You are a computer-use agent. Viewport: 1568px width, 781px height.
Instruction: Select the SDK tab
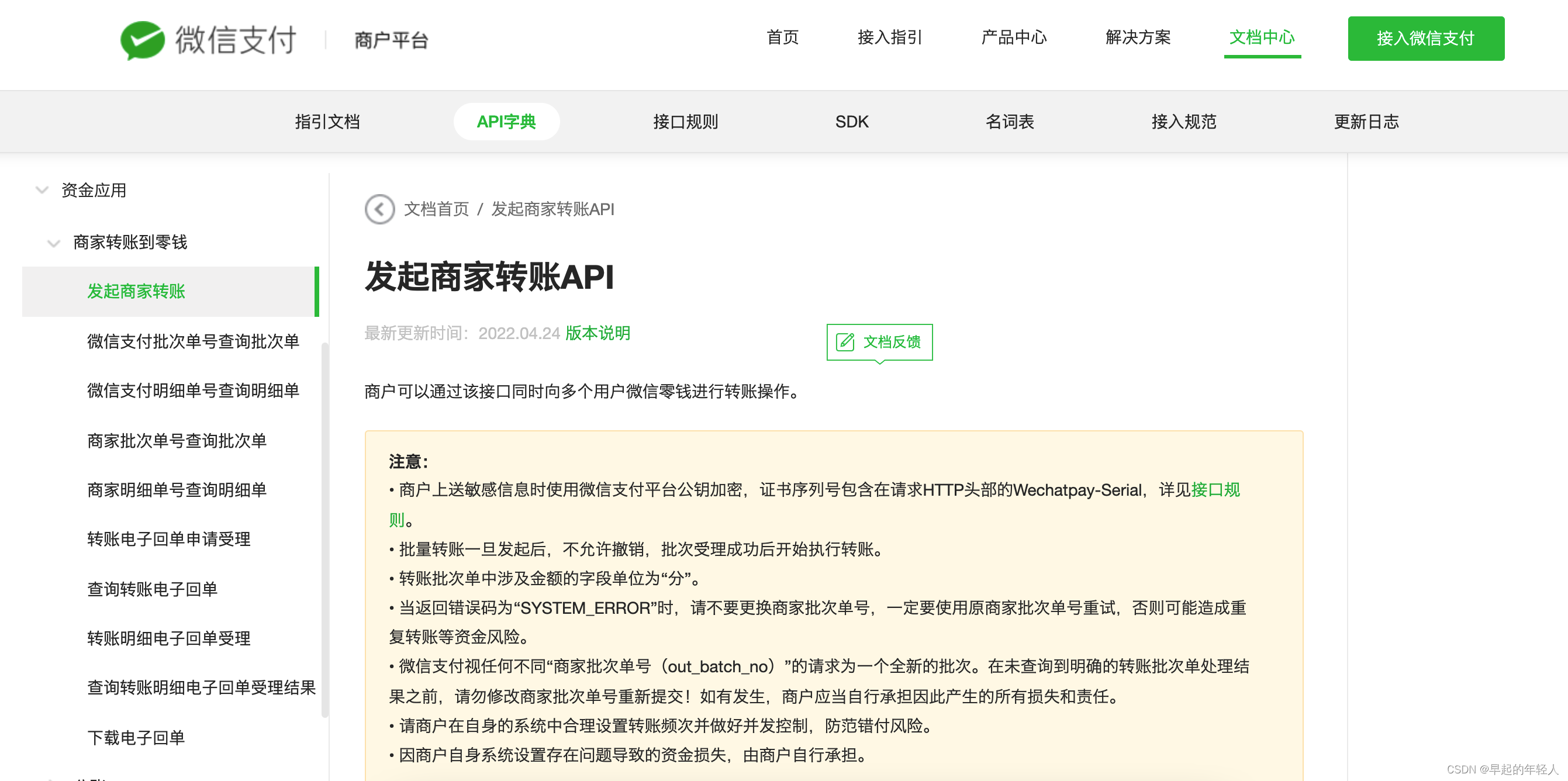point(851,122)
